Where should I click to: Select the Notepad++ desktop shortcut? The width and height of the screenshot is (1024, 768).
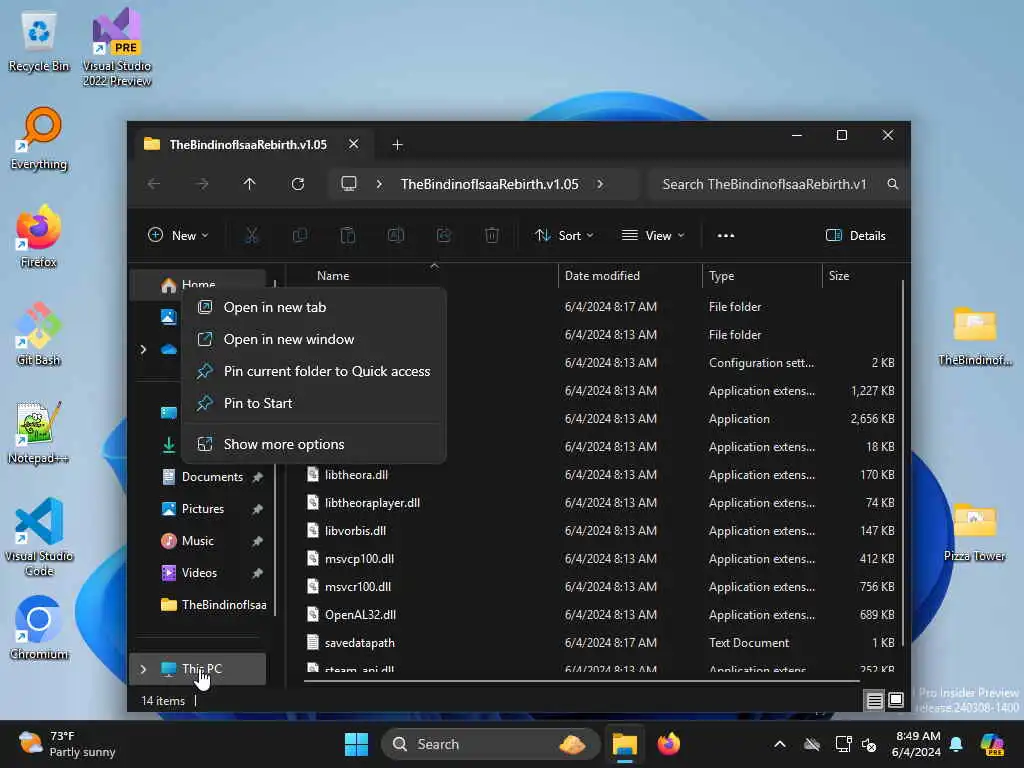[x=39, y=432]
